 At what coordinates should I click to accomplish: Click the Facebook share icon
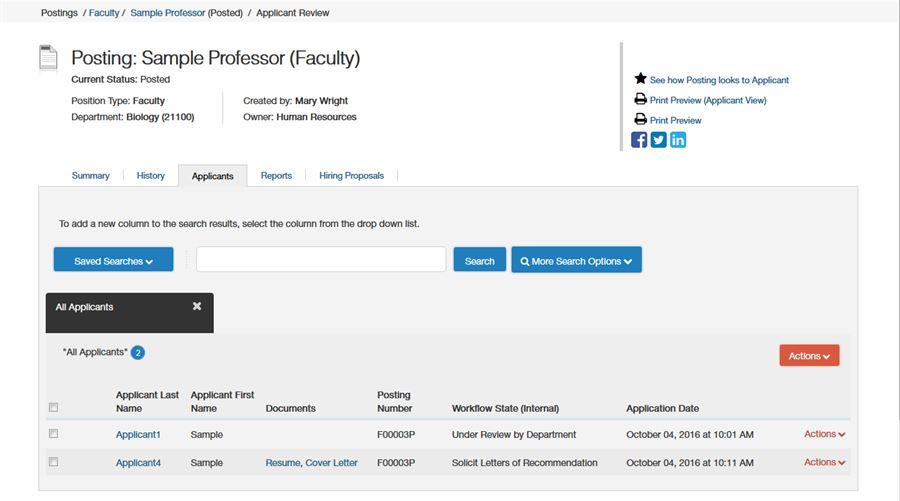pyautogui.click(x=640, y=140)
